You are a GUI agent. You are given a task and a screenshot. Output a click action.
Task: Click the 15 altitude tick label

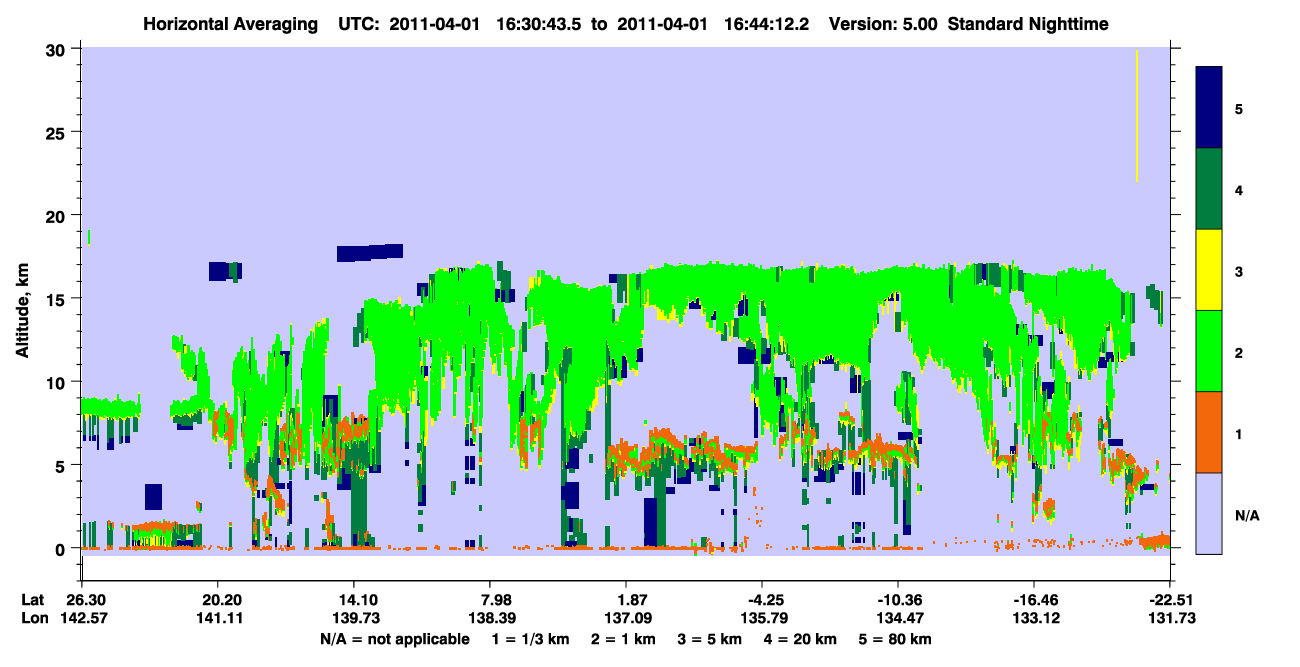(x=57, y=298)
